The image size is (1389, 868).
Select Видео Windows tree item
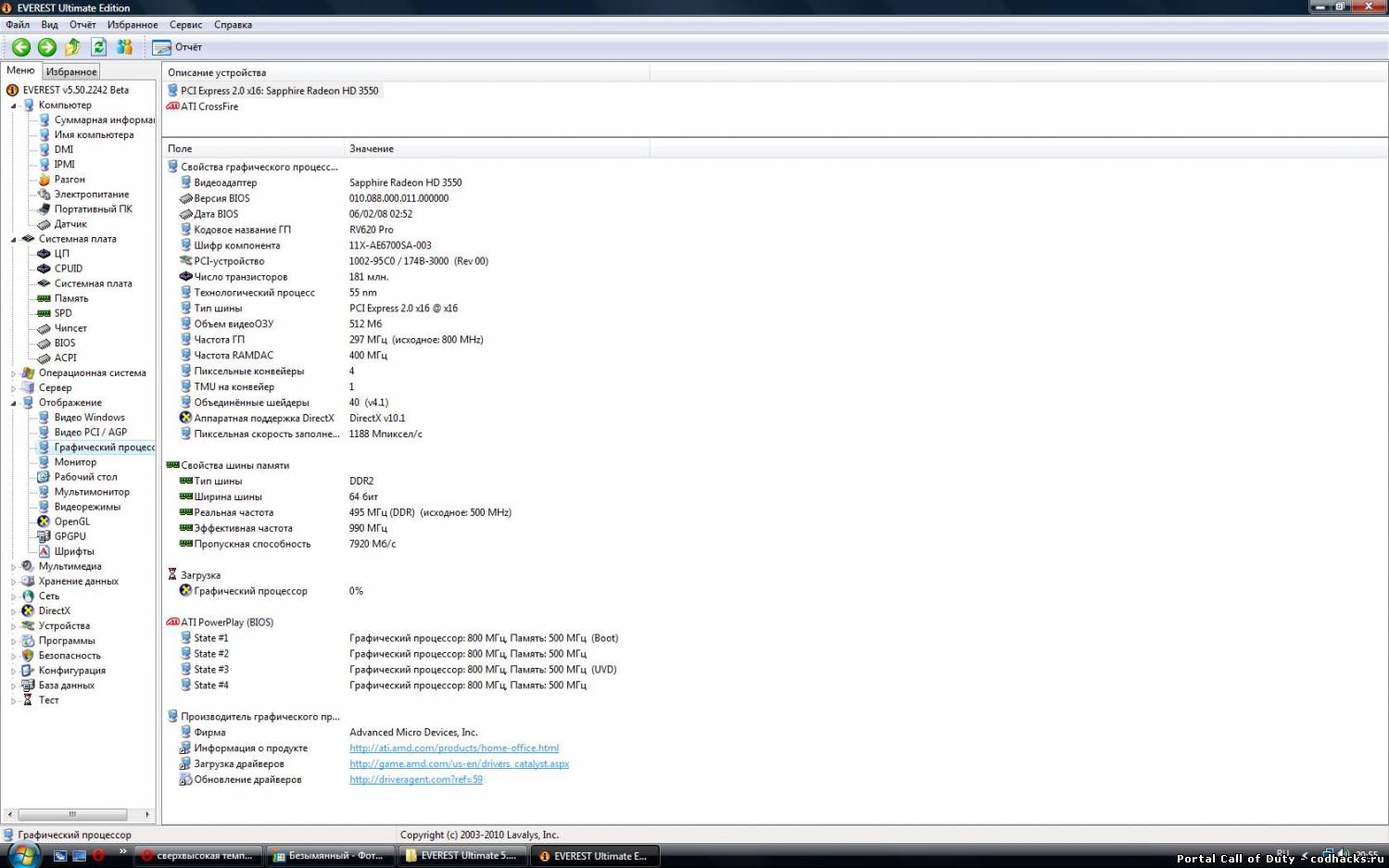89,418
